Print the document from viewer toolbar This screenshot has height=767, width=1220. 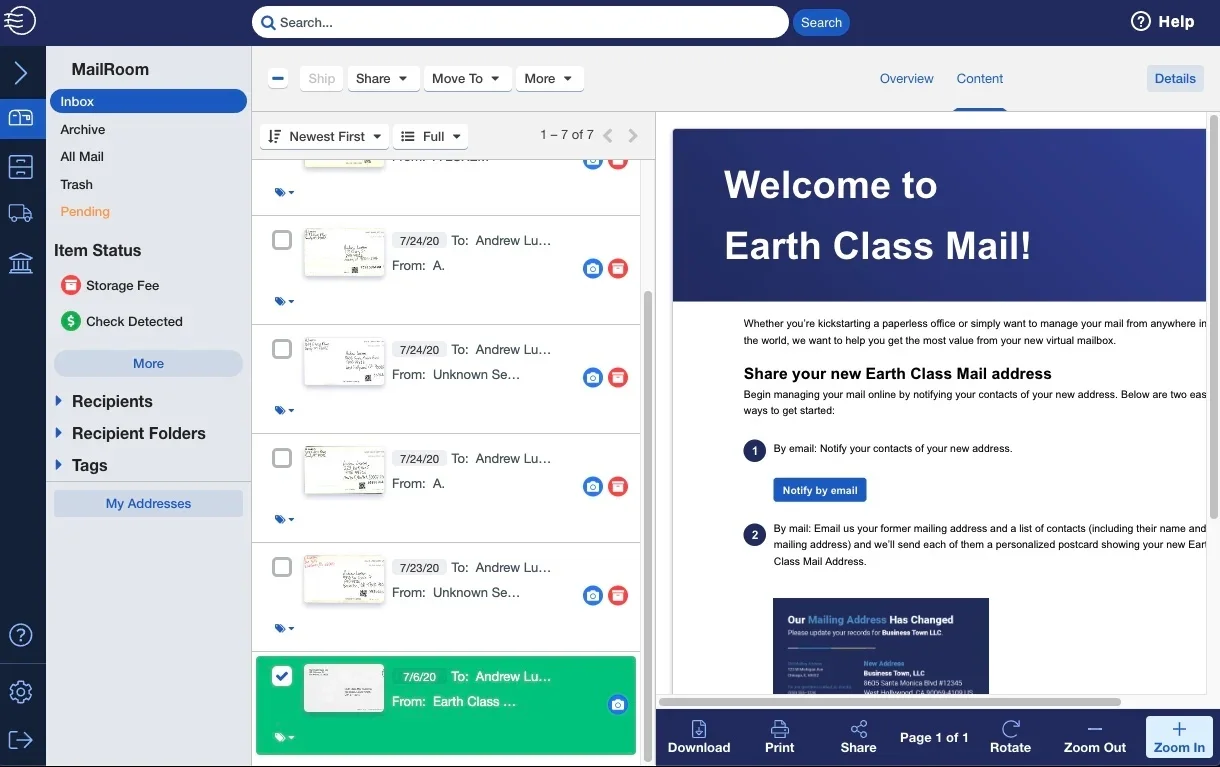(x=780, y=737)
